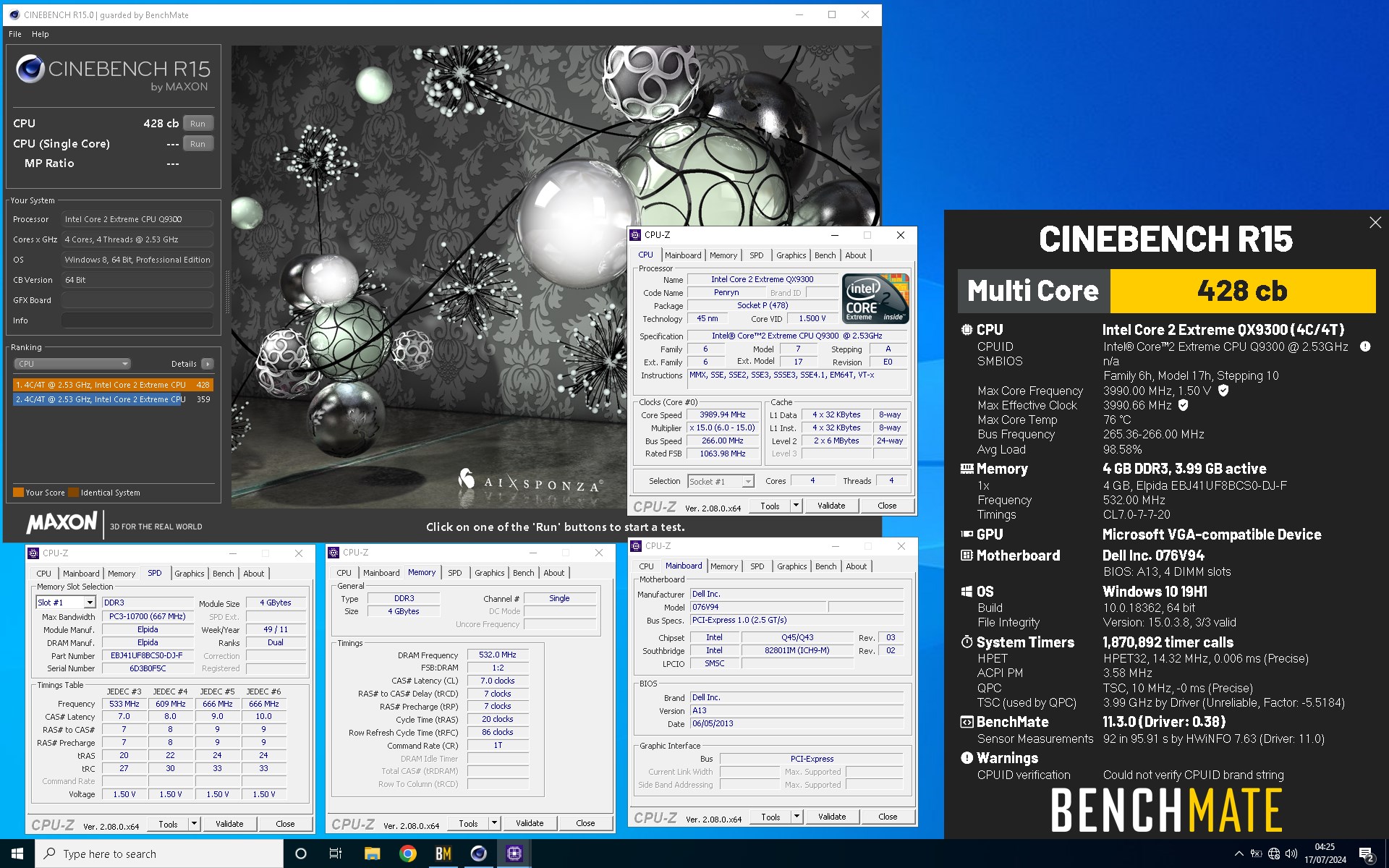Click the taskbar search box
The image size is (1389, 868).
coord(159,854)
